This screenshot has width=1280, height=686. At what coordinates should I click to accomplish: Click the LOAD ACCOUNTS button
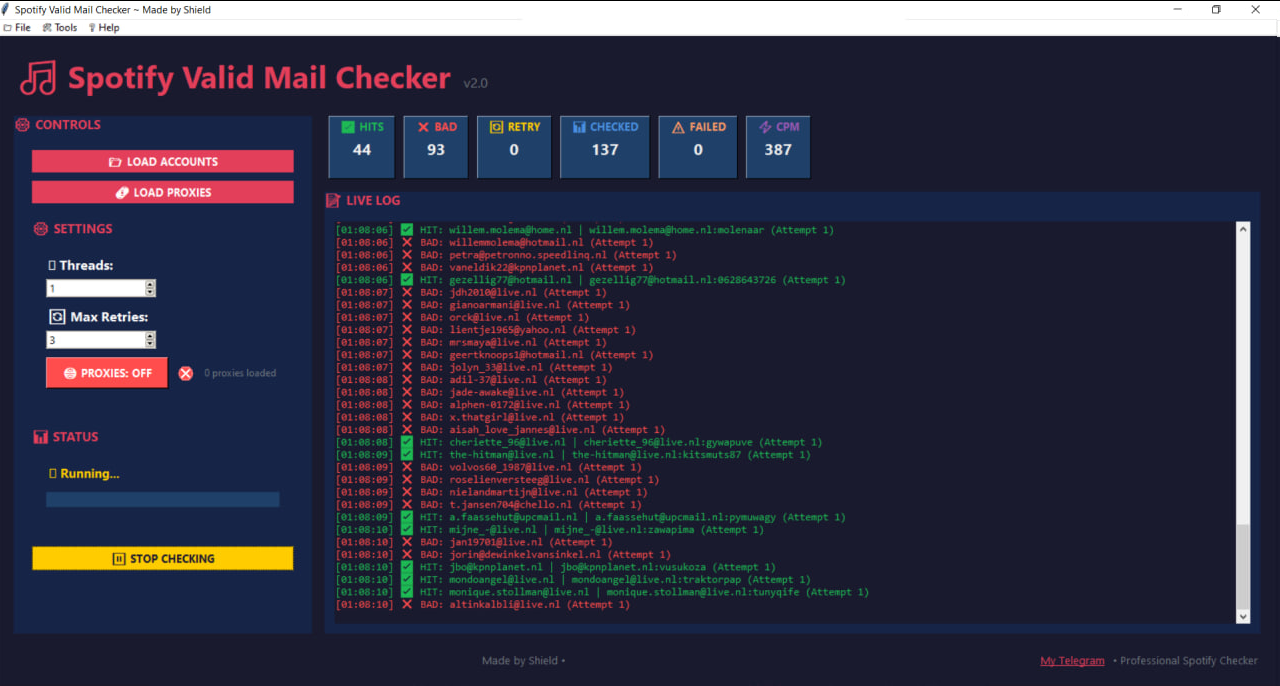pos(163,161)
